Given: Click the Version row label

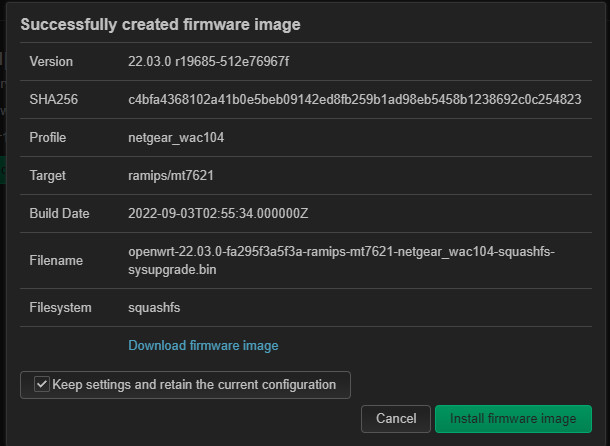Looking at the screenshot, I should [x=51, y=61].
